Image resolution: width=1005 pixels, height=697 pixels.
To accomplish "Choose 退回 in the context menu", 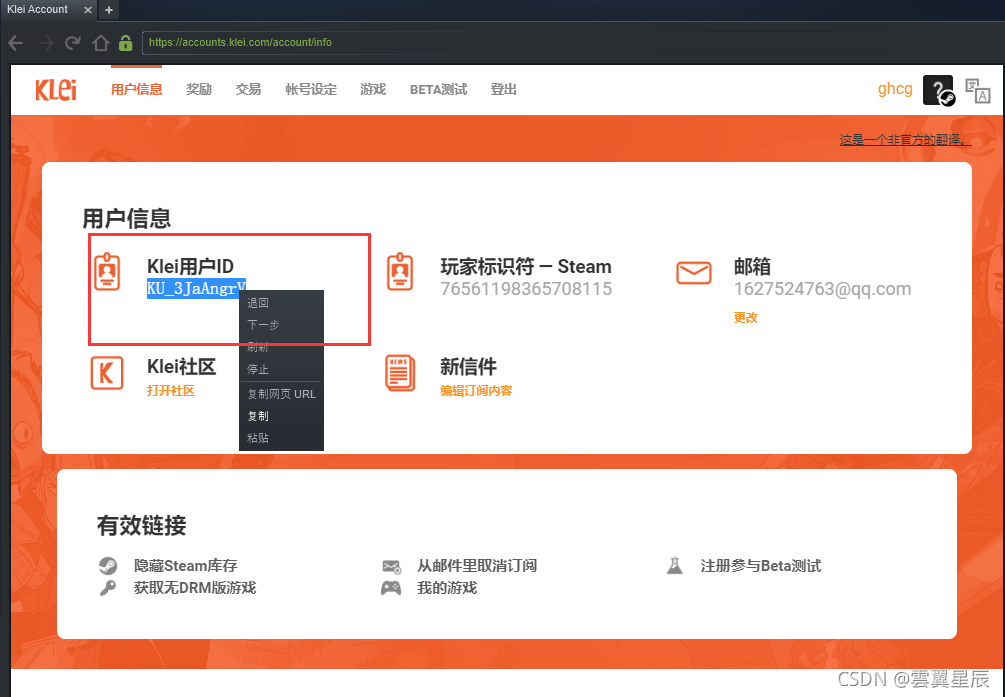I will pyautogui.click(x=281, y=303).
